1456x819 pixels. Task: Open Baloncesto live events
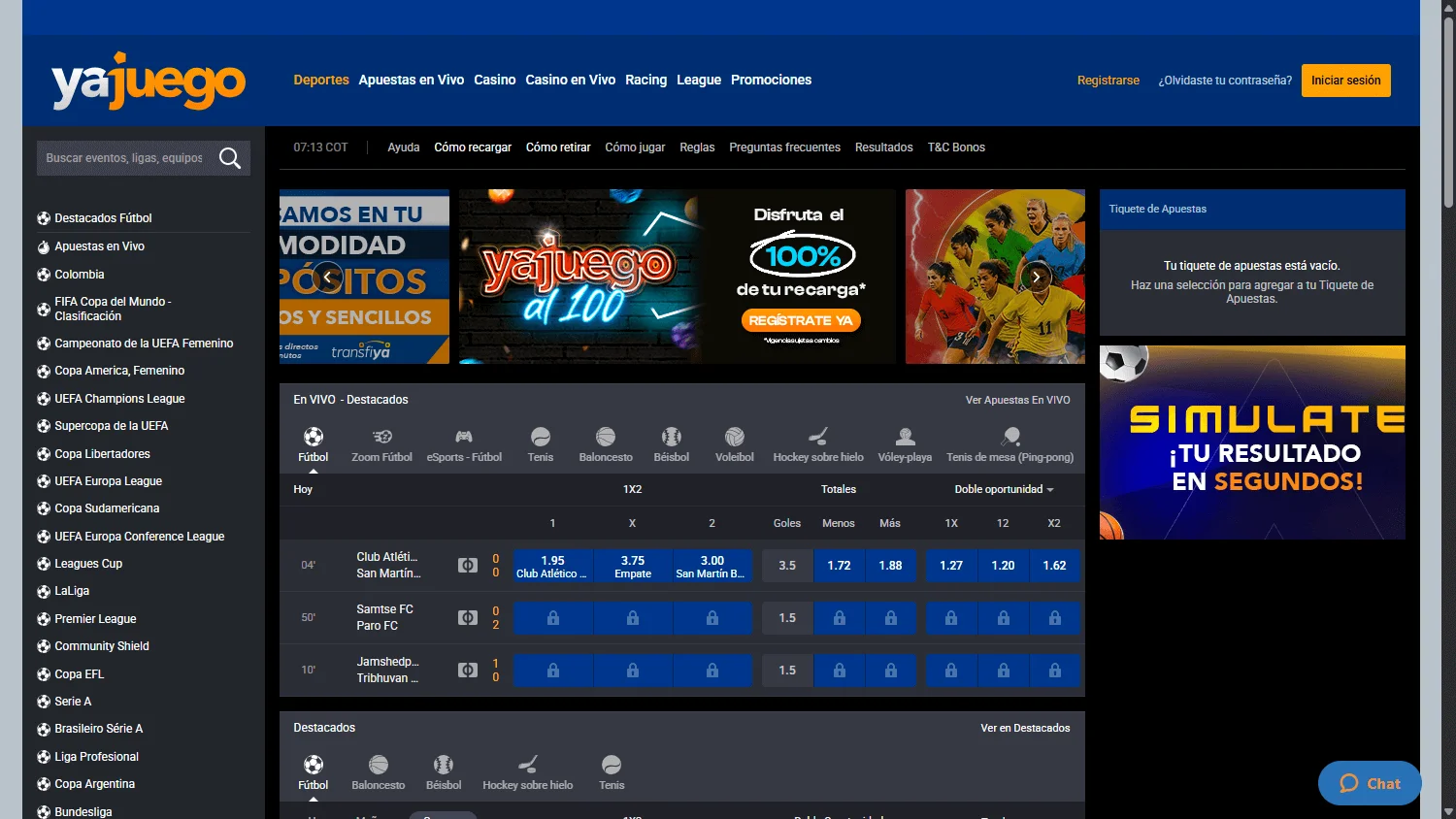(606, 443)
